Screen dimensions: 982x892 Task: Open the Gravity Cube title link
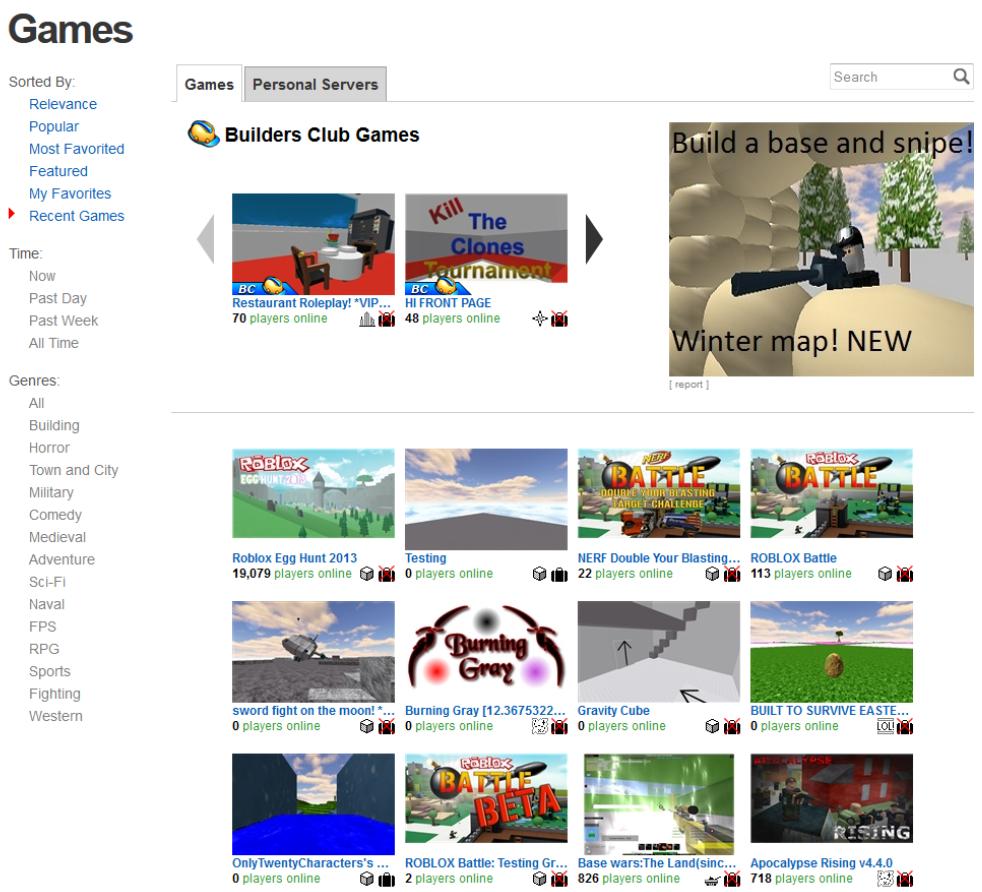613,711
